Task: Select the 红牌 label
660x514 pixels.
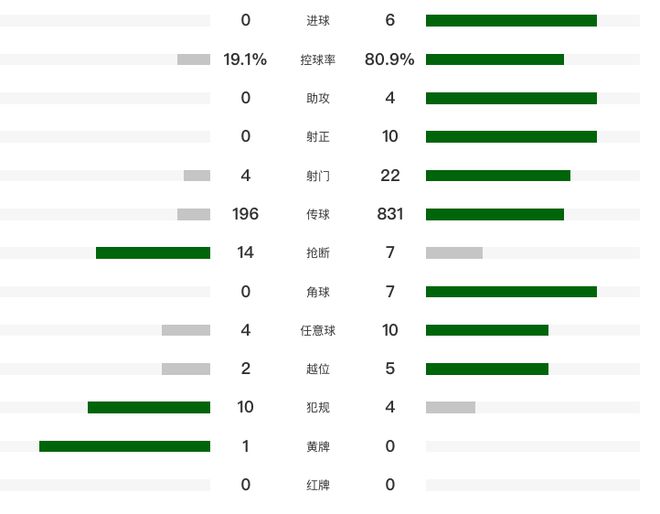Action: (x=318, y=485)
